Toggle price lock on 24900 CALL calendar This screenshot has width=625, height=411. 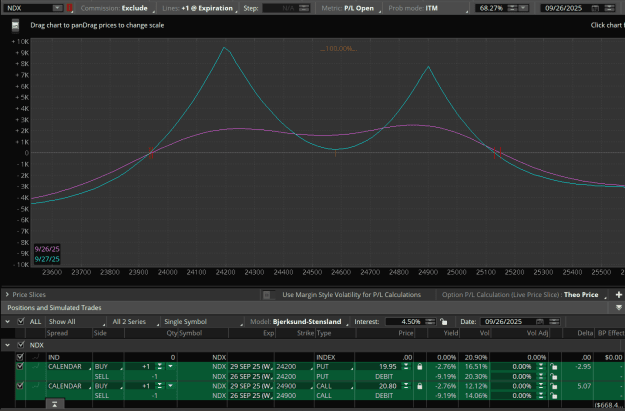[419, 386]
